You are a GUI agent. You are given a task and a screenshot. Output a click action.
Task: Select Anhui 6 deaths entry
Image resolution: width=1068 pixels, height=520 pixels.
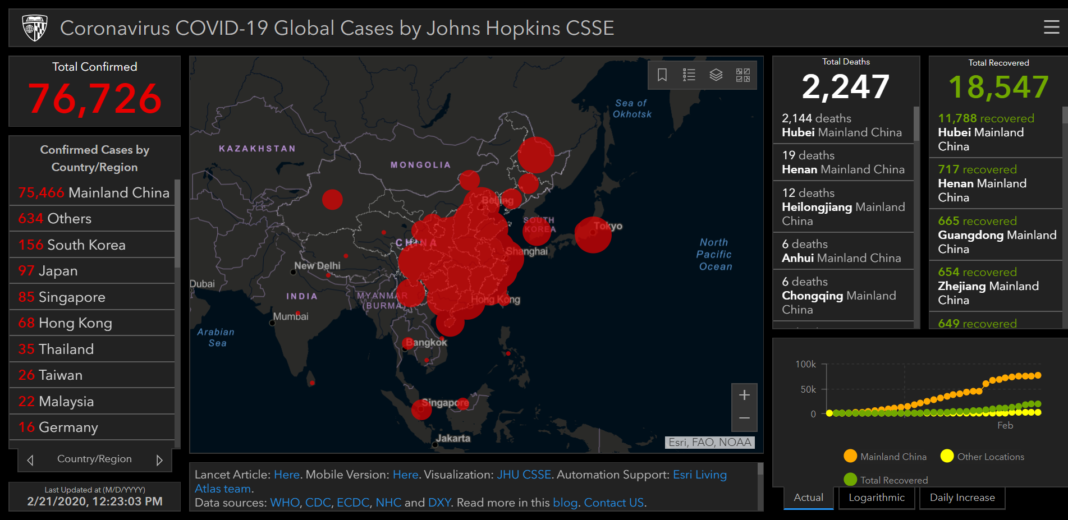[843, 251]
